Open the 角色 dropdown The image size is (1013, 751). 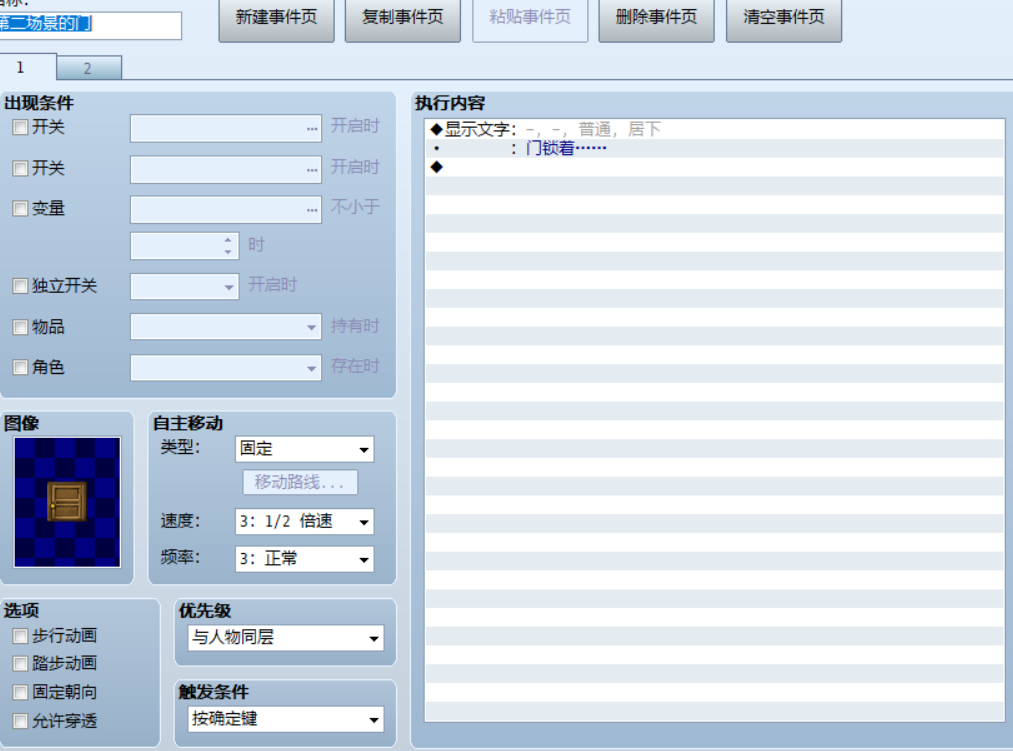click(x=225, y=368)
